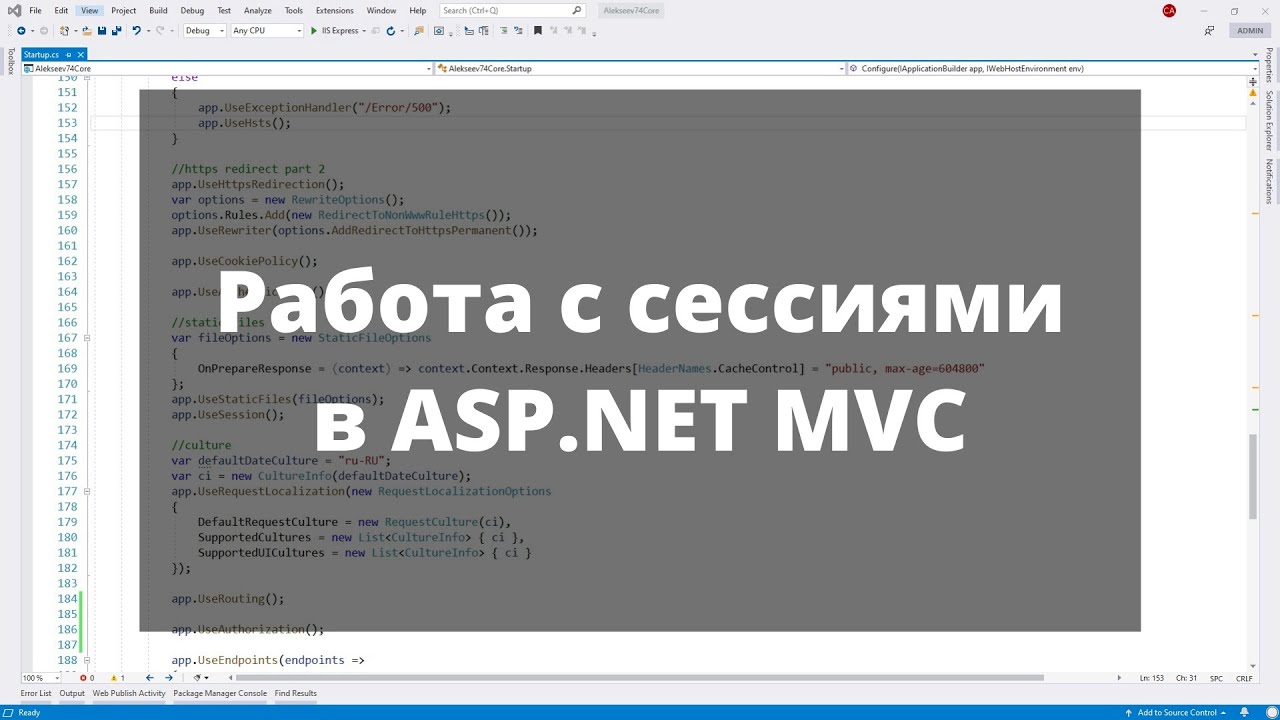
Task: Click the code cleanup broom icon
Action: (x=198, y=678)
